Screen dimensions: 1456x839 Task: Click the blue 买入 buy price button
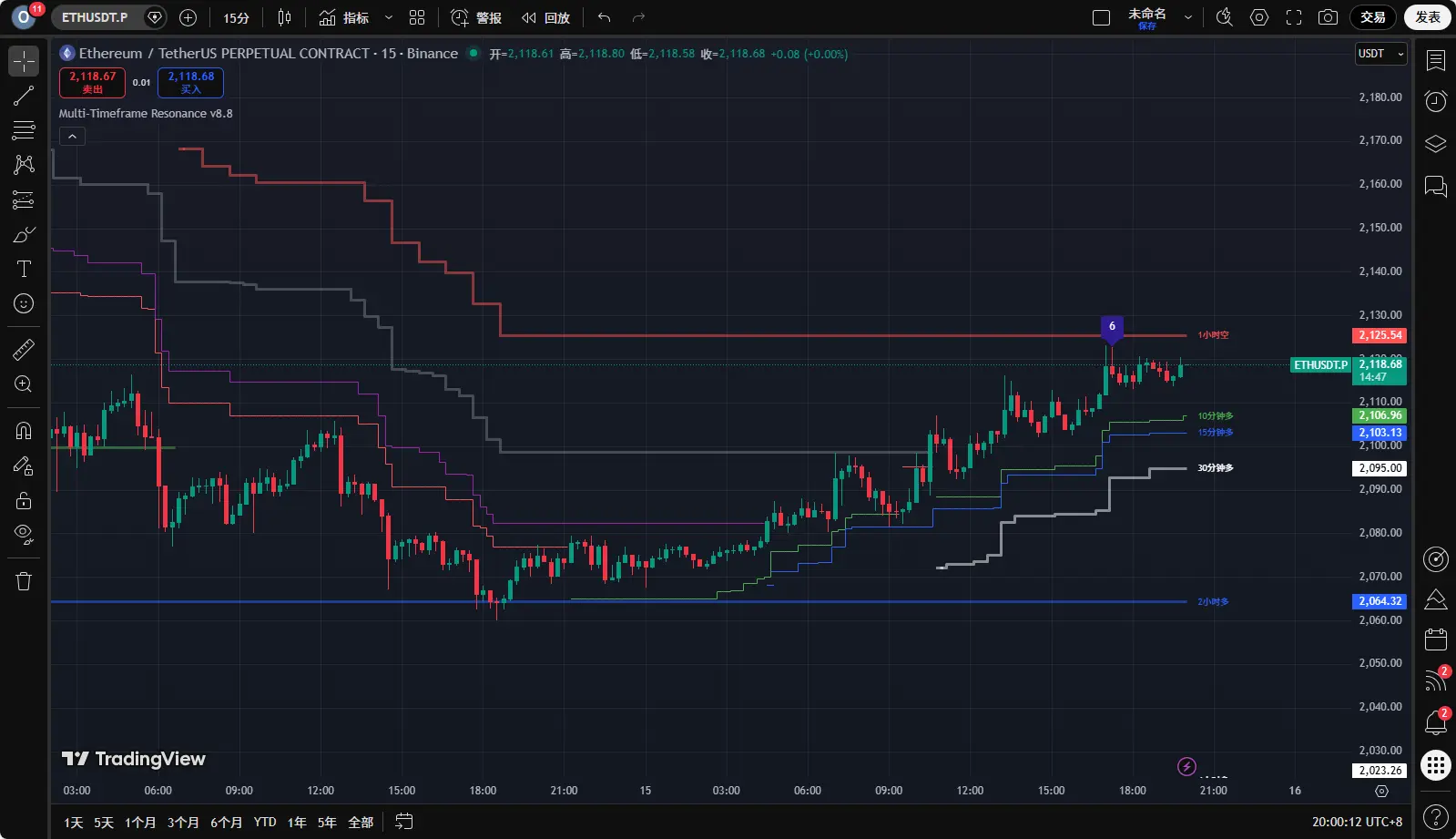(190, 83)
